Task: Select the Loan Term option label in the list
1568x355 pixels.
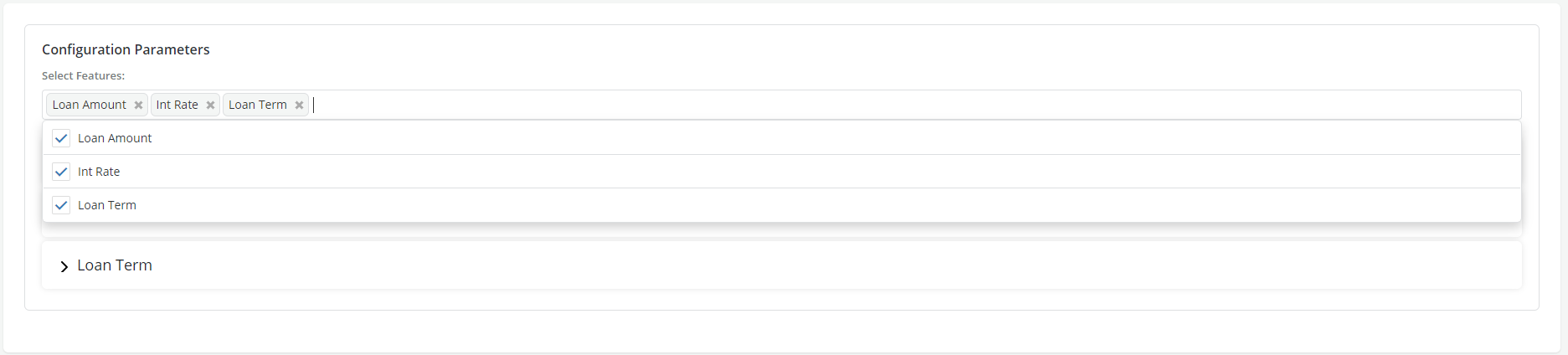Action: pos(107,205)
